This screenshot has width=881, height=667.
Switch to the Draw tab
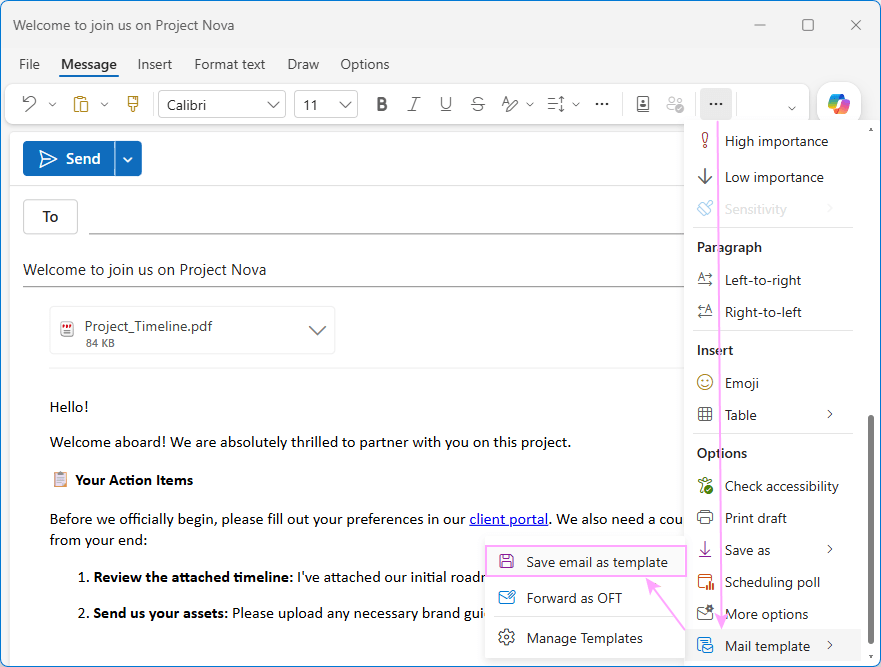(x=303, y=65)
